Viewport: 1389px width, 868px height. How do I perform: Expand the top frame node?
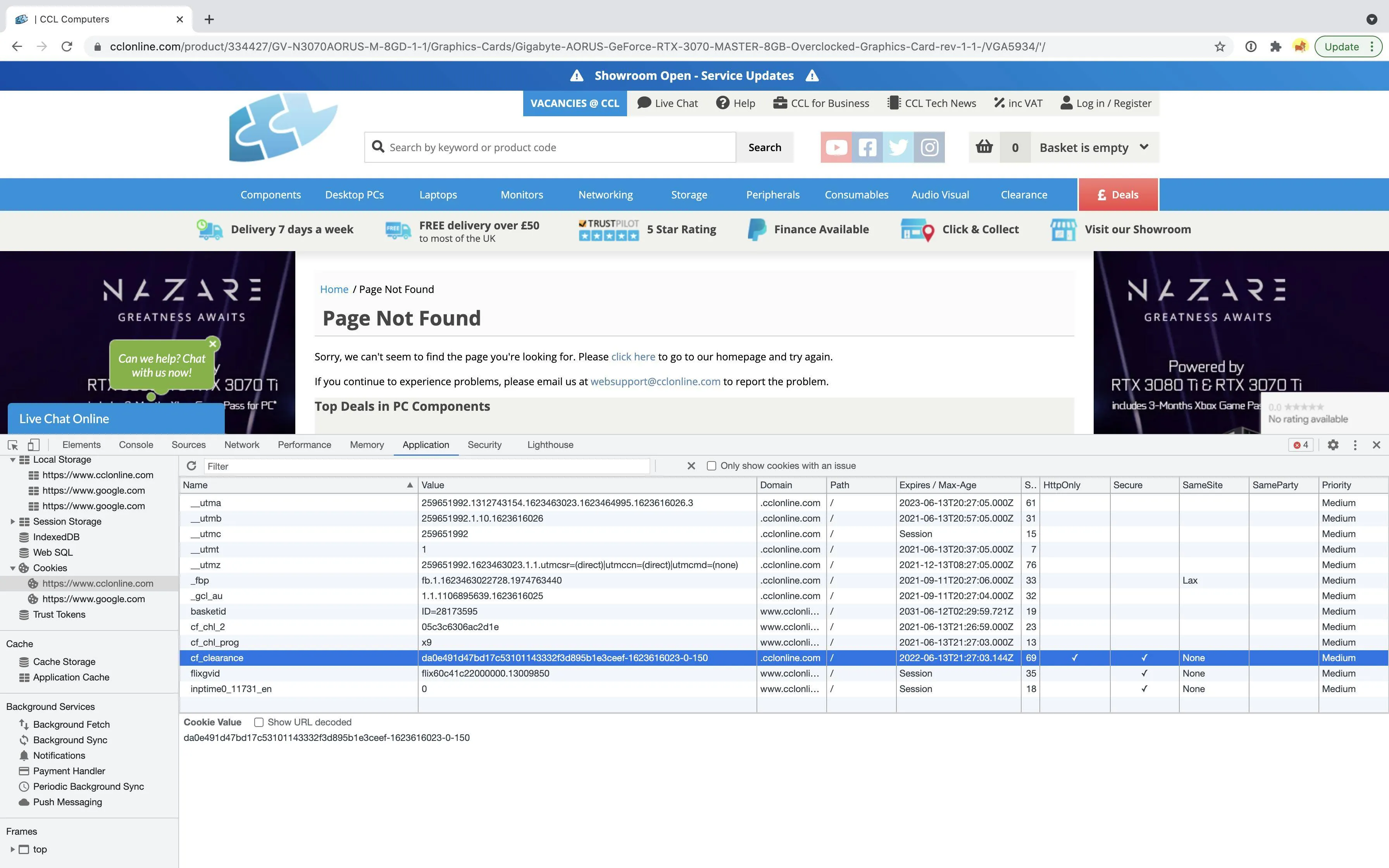(x=13, y=849)
